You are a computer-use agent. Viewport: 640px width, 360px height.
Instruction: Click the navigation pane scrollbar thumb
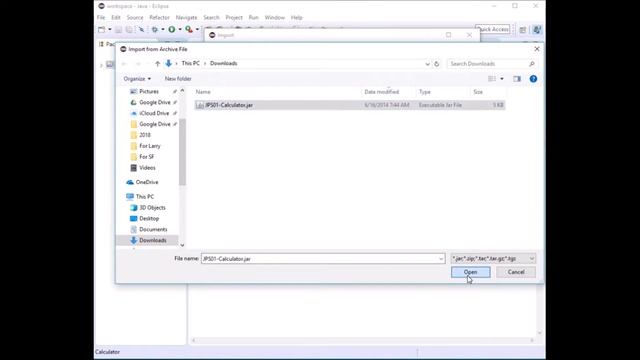[x=182, y=151]
